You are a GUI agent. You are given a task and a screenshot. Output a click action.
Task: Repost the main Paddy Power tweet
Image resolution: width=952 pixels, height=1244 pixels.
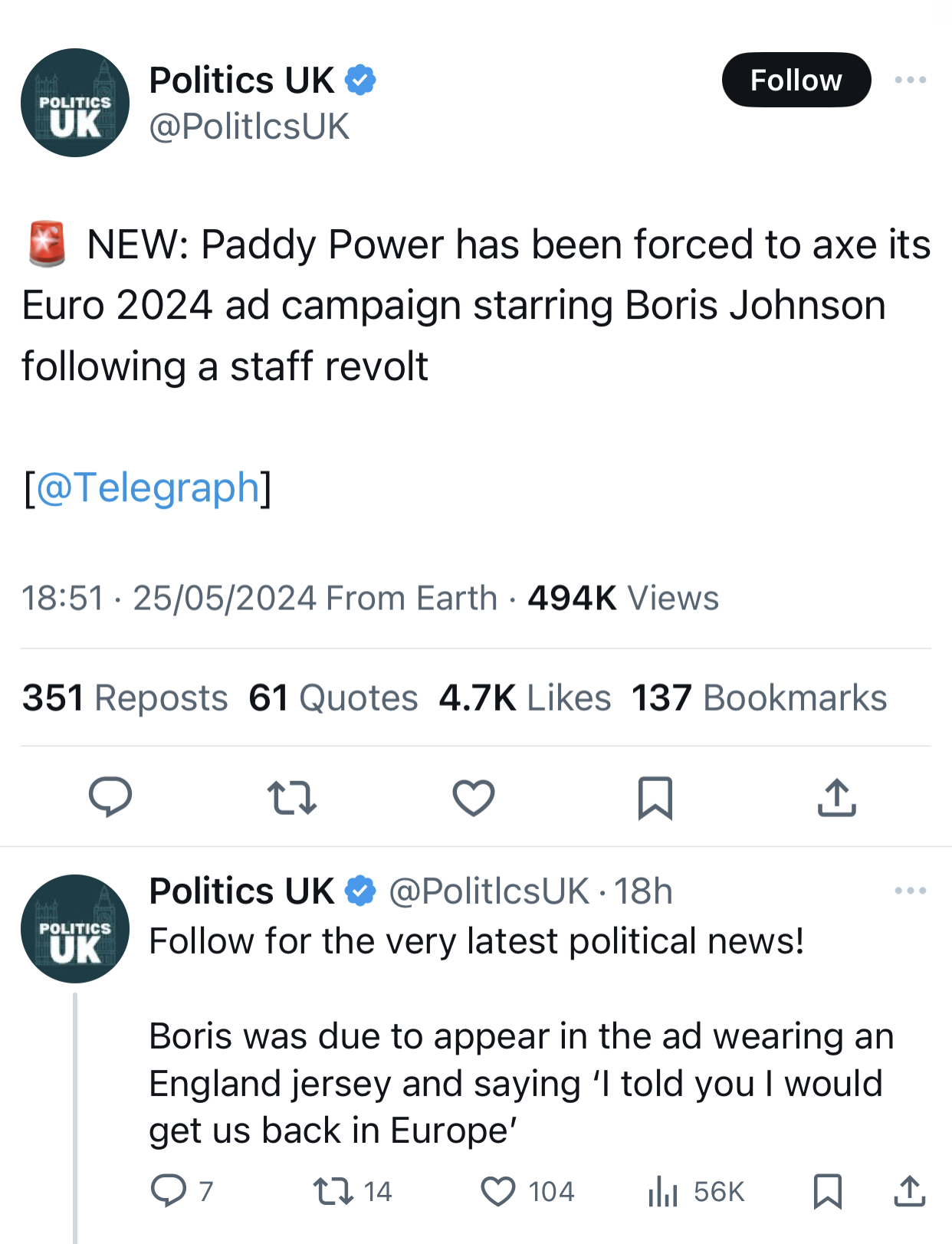tap(292, 797)
